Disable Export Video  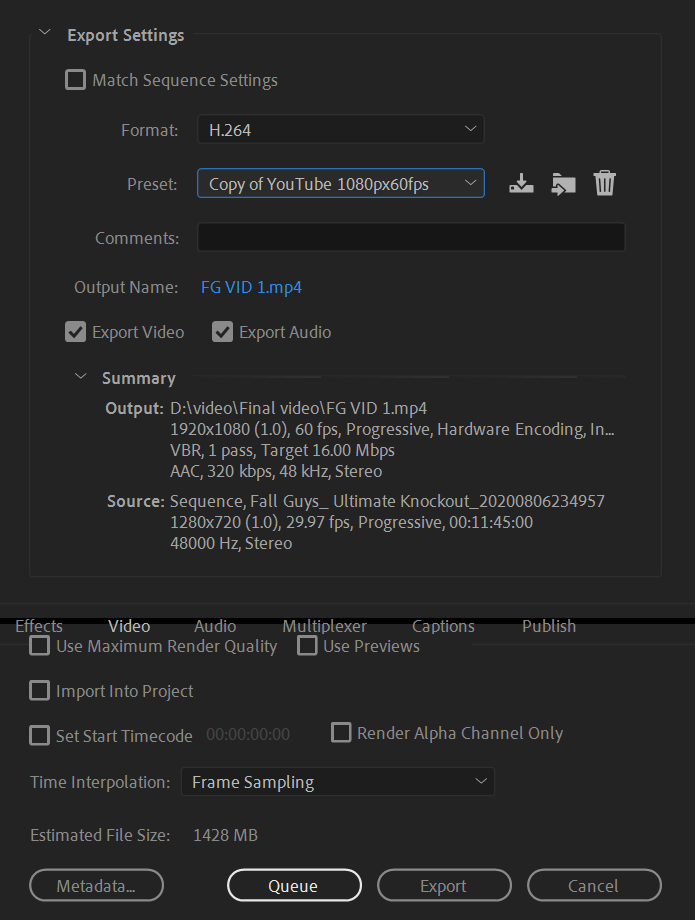[x=75, y=331]
